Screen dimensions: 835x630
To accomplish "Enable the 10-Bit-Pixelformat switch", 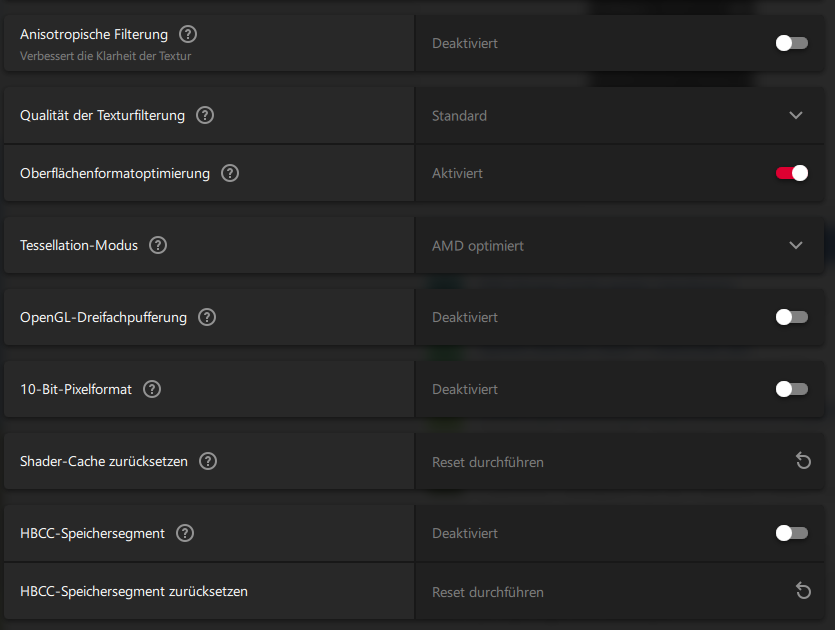I will click(791, 389).
